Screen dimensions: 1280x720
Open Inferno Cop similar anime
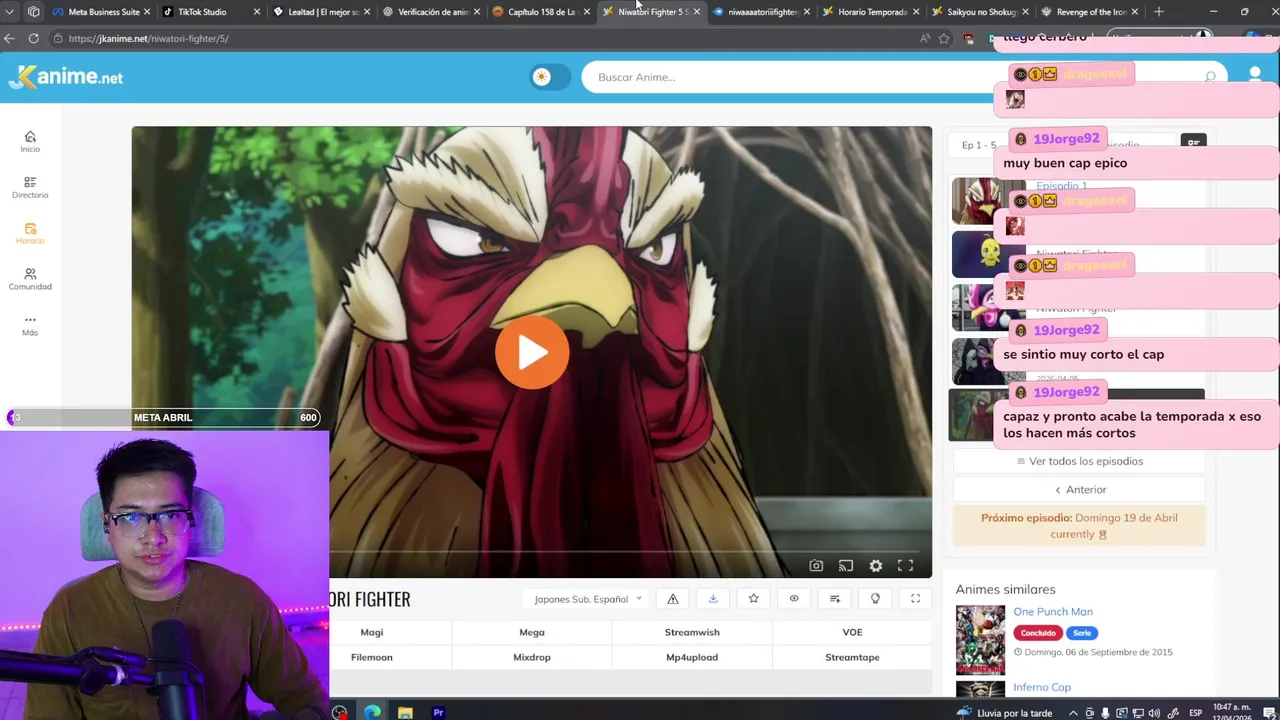(1042, 687)
